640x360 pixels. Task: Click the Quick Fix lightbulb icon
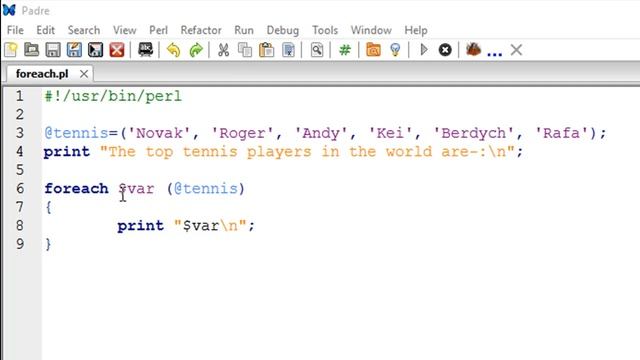tap(395, 50)
